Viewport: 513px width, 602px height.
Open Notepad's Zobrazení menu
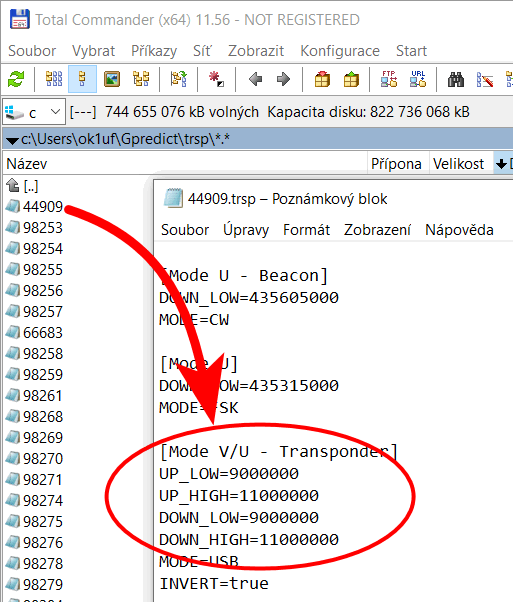point(377,230)
